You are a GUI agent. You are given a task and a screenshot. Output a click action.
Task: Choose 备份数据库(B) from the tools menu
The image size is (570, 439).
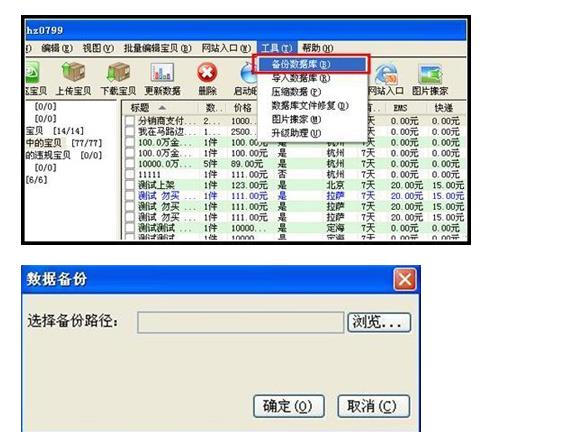tap(312, 64)
